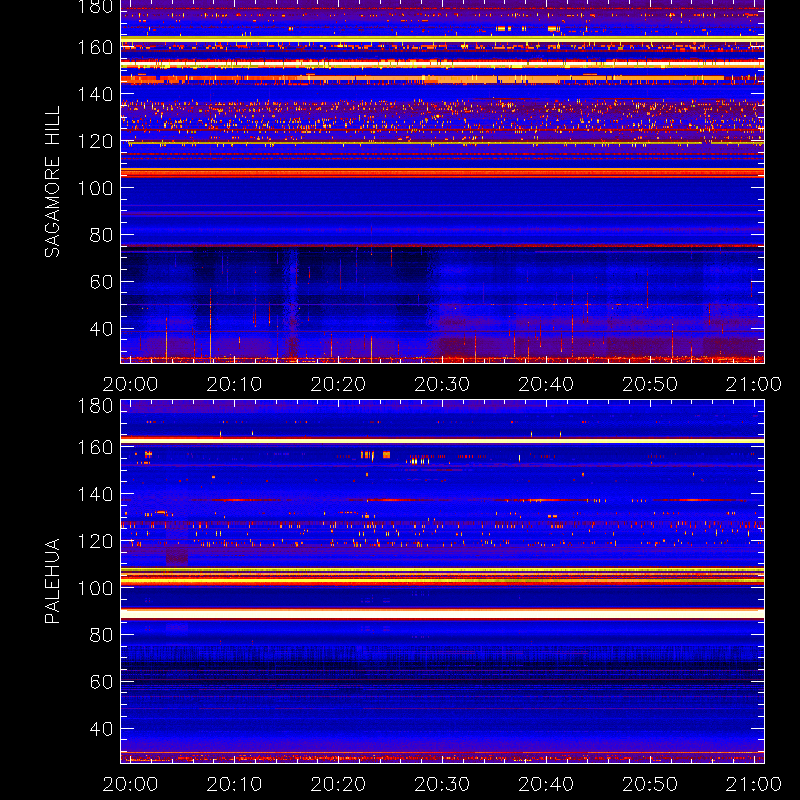This screenshot has height=800, width=800.
Task: Click 20:00 under the Sagamore Hill plot
Action: click(x=131, y=384)
